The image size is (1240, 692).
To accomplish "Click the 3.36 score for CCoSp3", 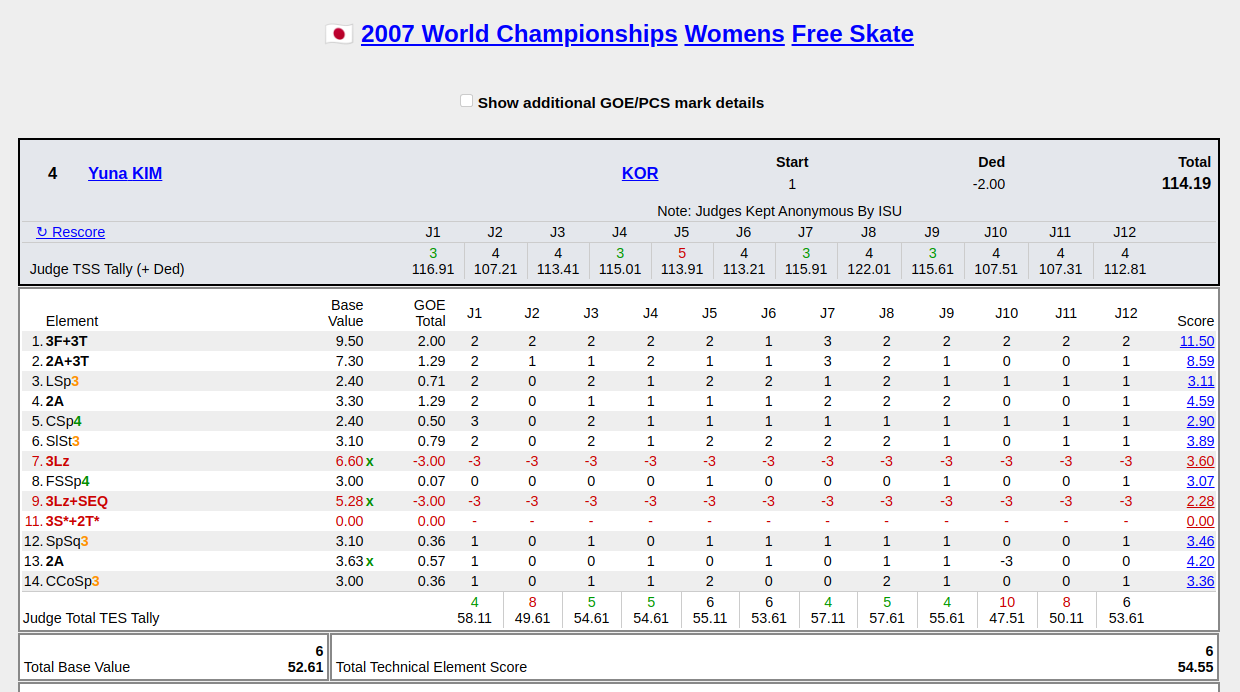I will (x=1200, y=581).
